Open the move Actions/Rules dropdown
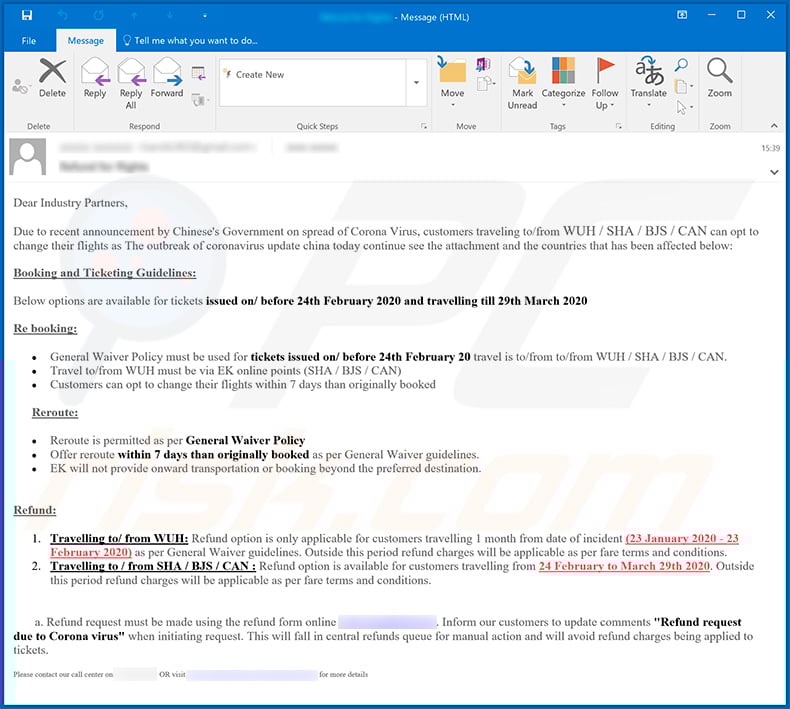 486,84
